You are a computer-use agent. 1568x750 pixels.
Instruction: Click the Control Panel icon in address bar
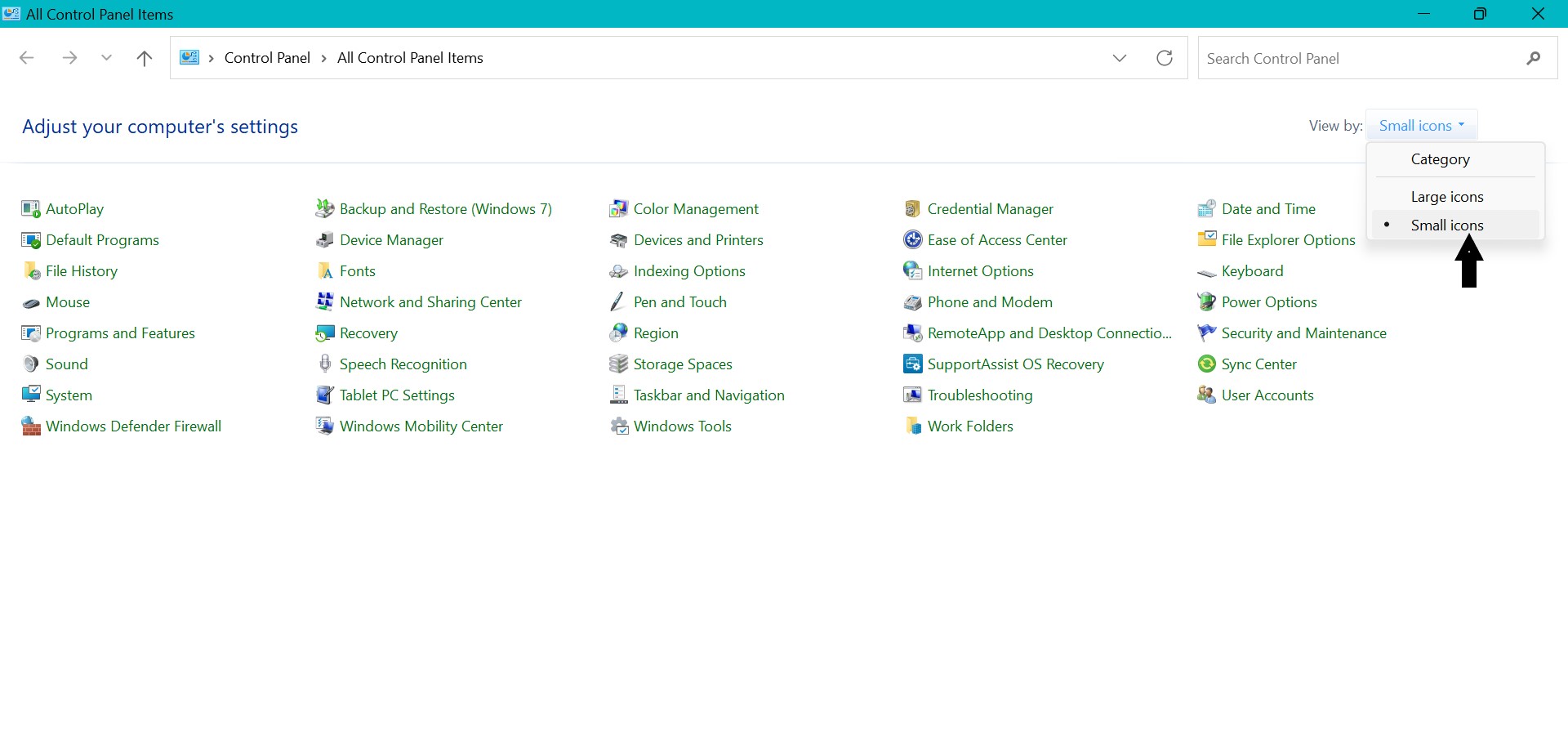[189, 57]
